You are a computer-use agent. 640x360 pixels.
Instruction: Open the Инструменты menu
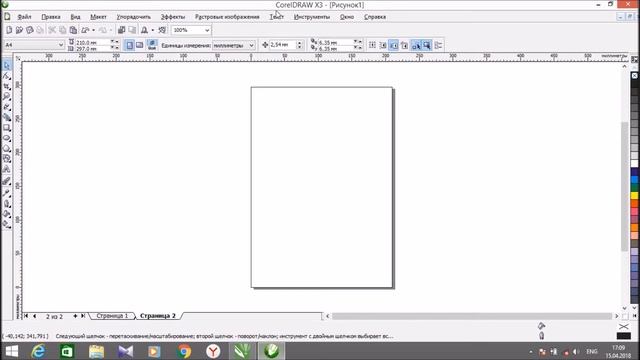[x=312, y=17]
